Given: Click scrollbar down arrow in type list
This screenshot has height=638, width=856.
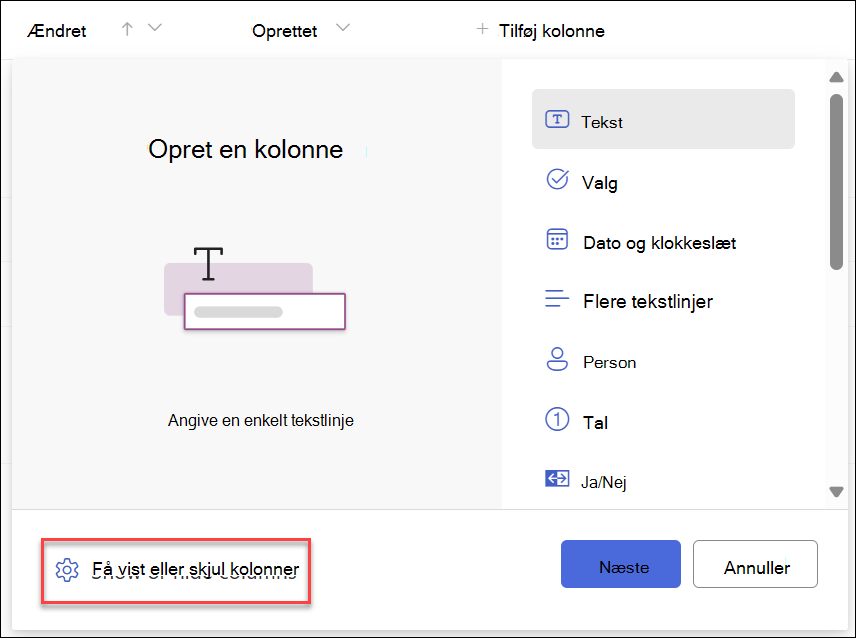Looking at the screenshot, I should (836, 491).
